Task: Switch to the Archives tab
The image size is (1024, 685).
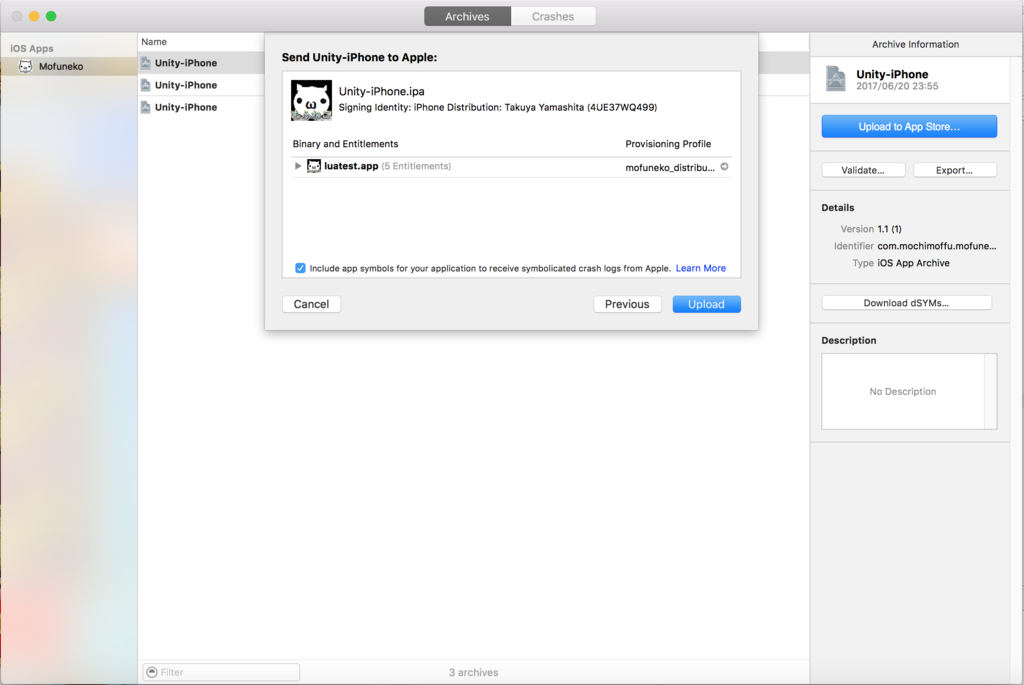Action: (467, 16)
